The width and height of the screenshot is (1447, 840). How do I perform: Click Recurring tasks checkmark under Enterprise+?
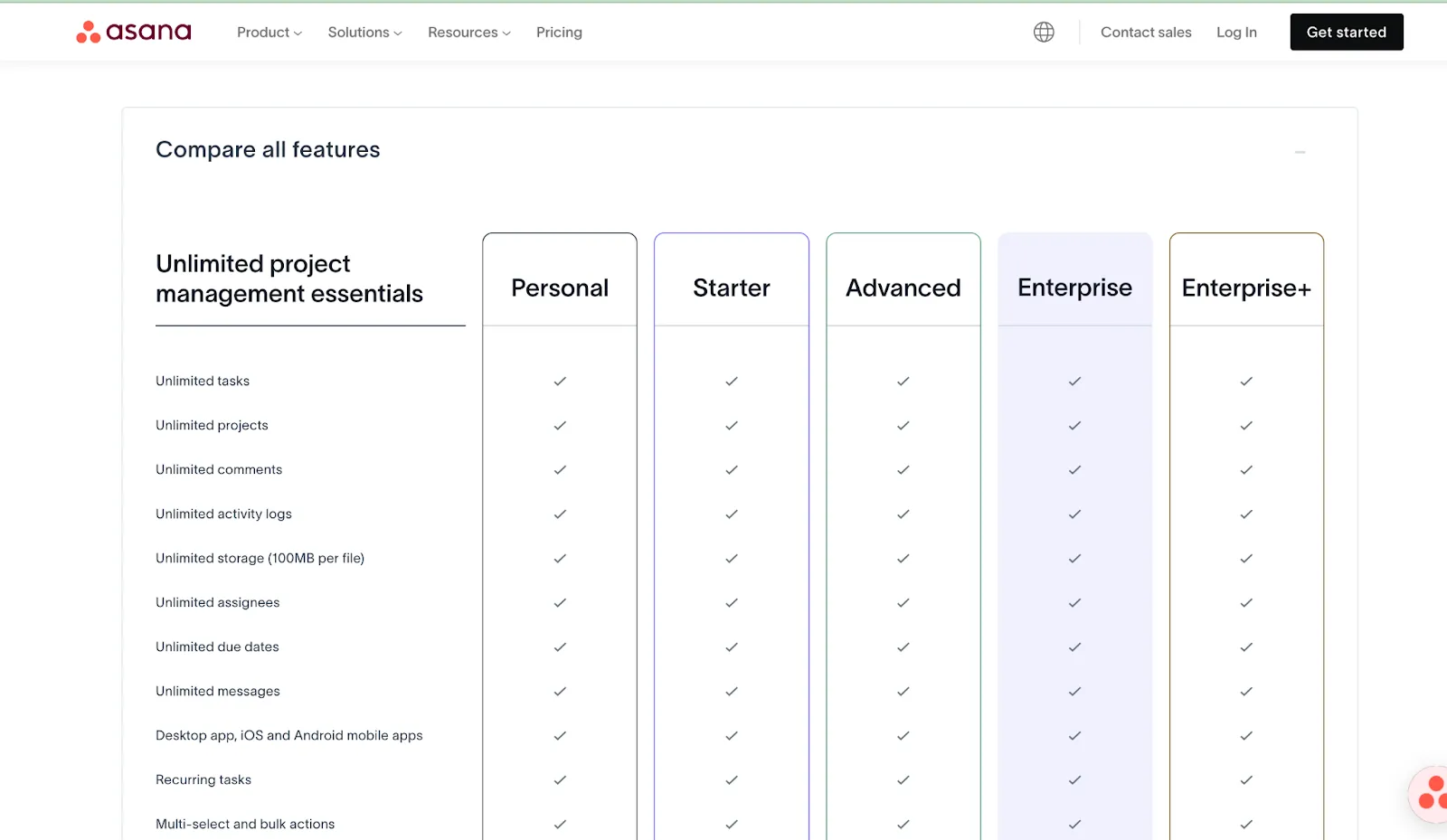pyautogui.click(x=1245, y=779)
